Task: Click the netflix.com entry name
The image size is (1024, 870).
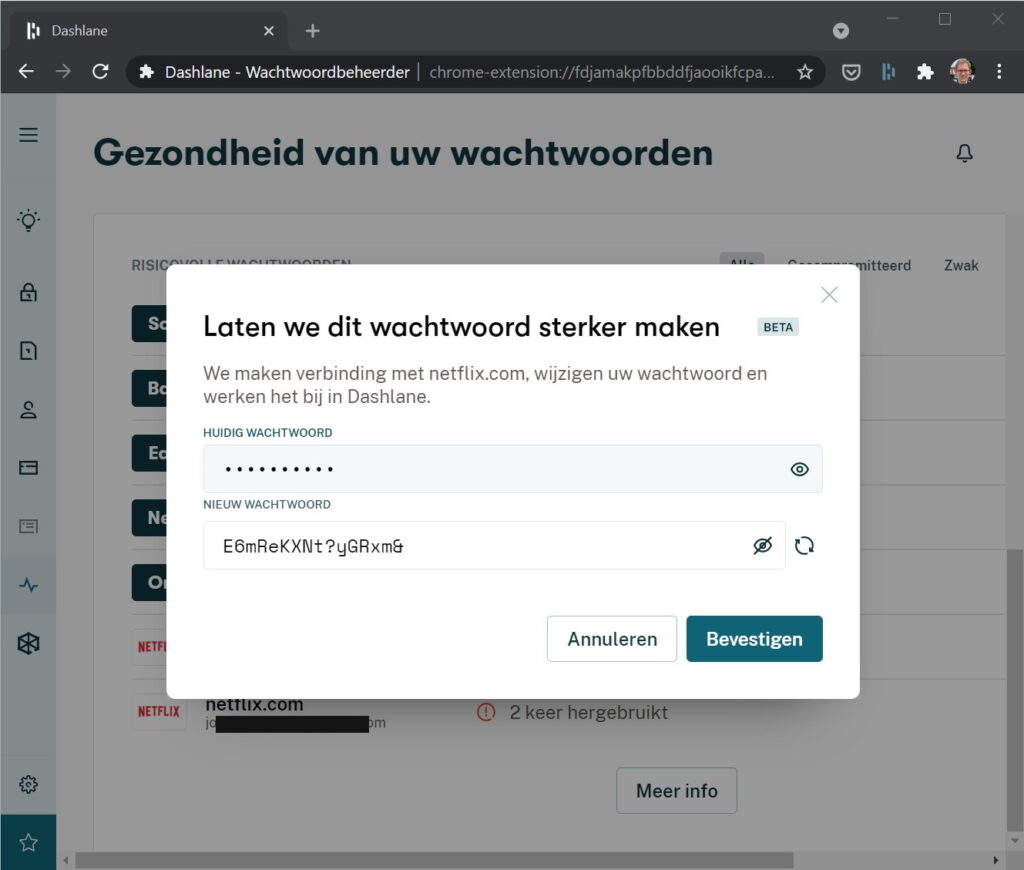Action: coord(254,705)
